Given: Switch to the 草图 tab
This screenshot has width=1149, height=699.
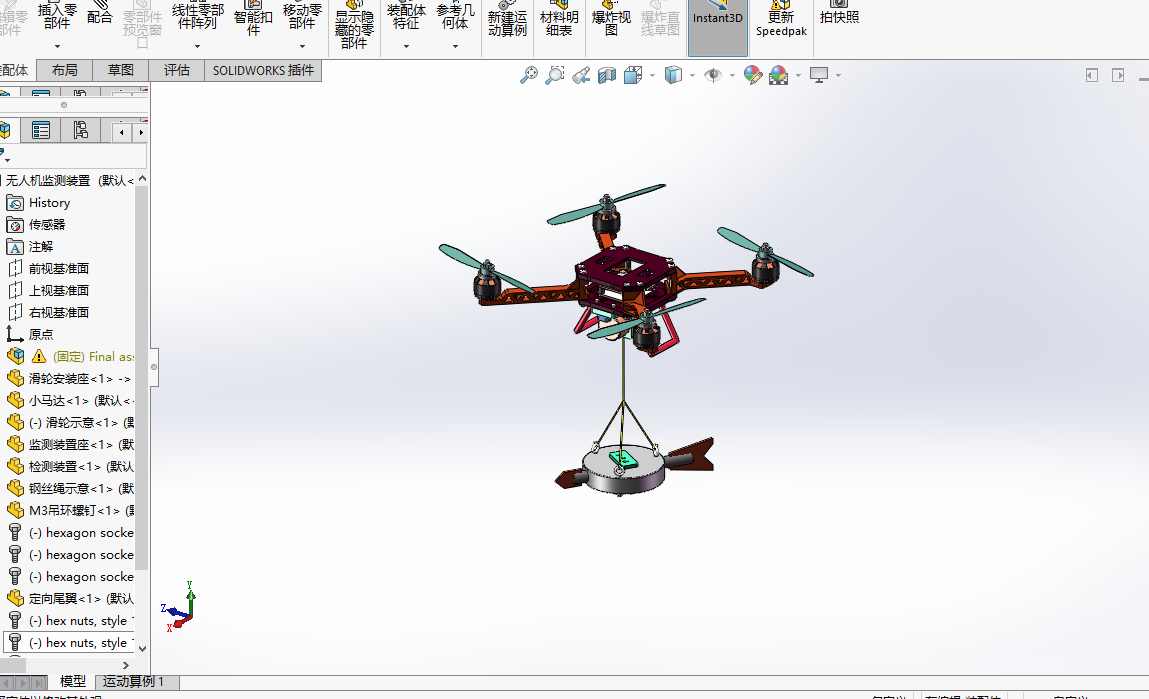Looking at the screenshot, I should [121, 70].
